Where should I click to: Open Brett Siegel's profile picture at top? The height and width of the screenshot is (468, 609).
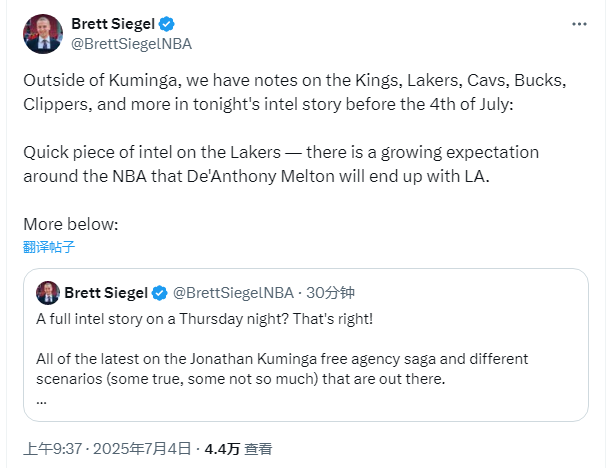[43, 33]
